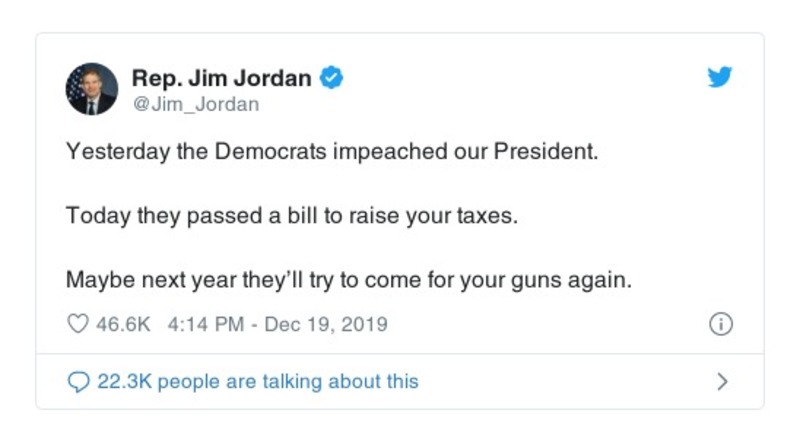Click the sentence about guns
The width and height of the screenshot is (800, 445).
pyautogui.click(x=349, y=279)
